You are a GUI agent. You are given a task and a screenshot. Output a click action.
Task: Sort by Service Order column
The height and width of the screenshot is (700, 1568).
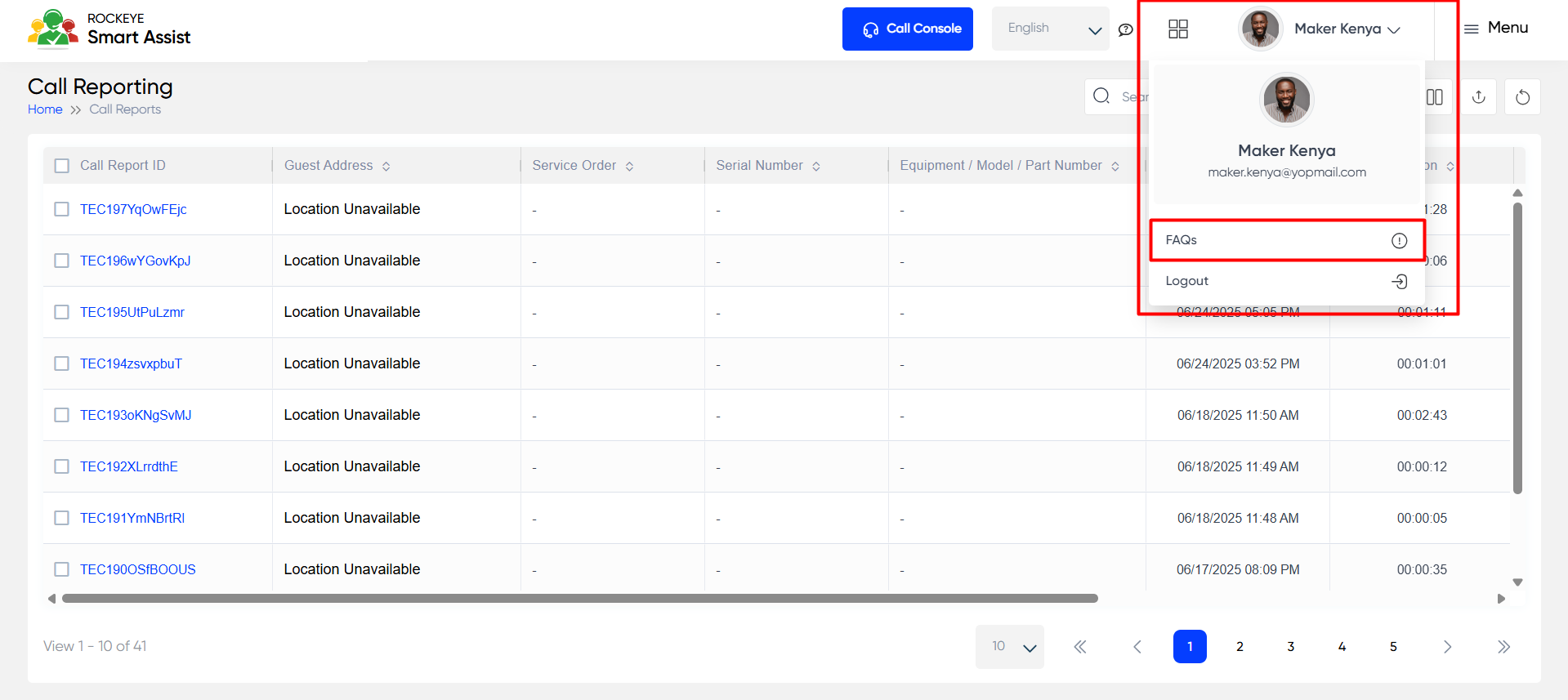click(x=629, y=167)
